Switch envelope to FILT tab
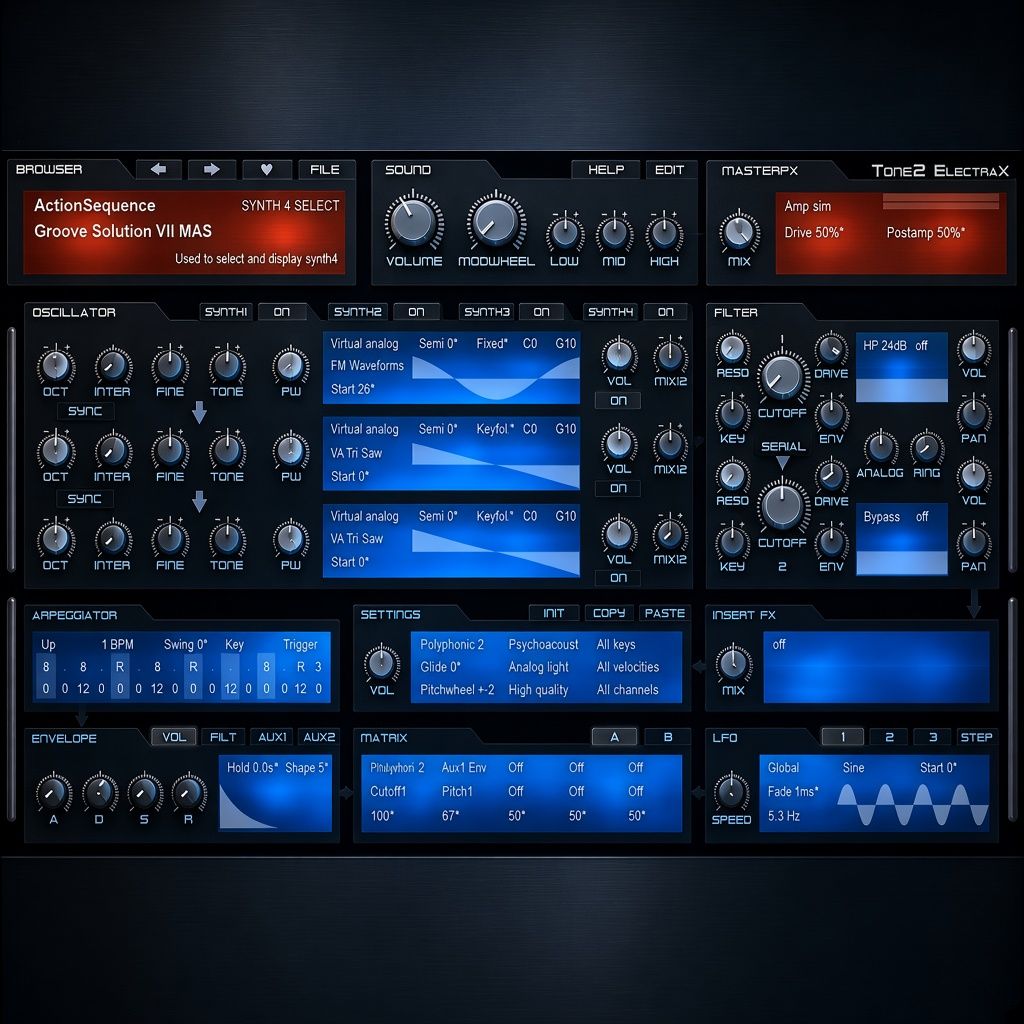 (x=223, y=737)
